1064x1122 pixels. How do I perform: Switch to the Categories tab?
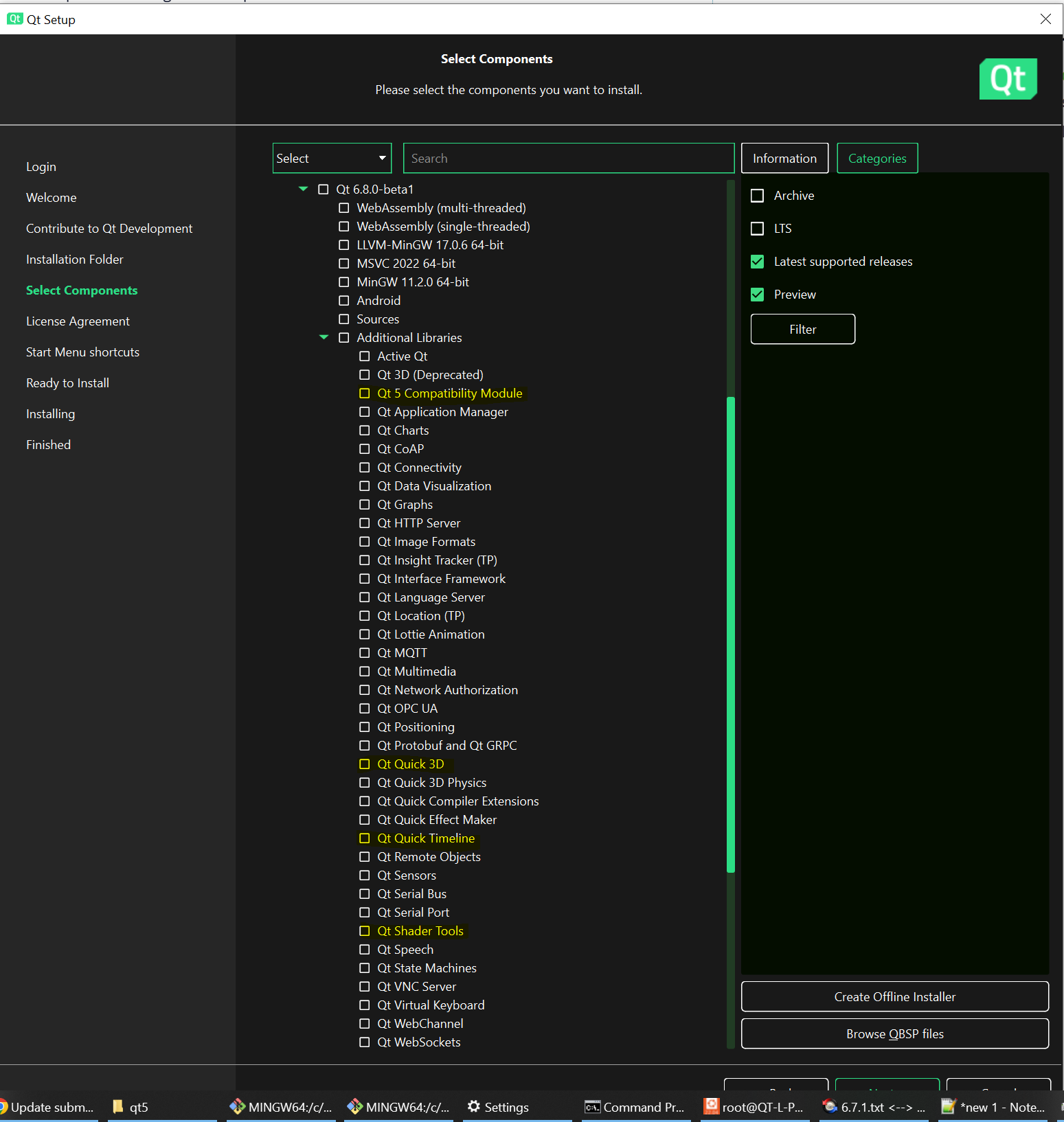876,159
